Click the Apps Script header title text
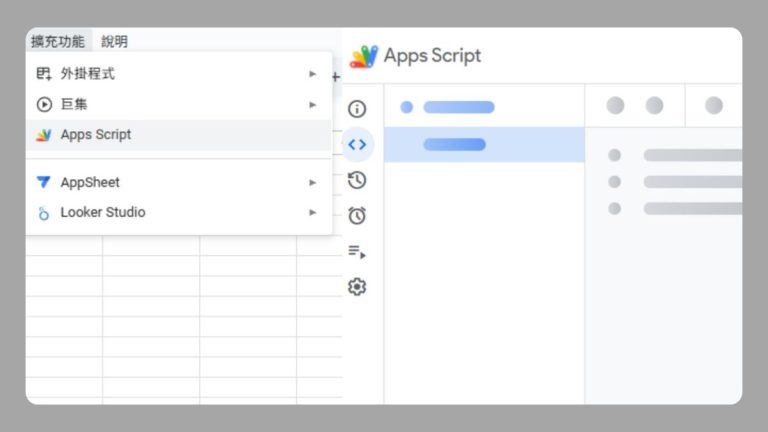 pos(432,56)
